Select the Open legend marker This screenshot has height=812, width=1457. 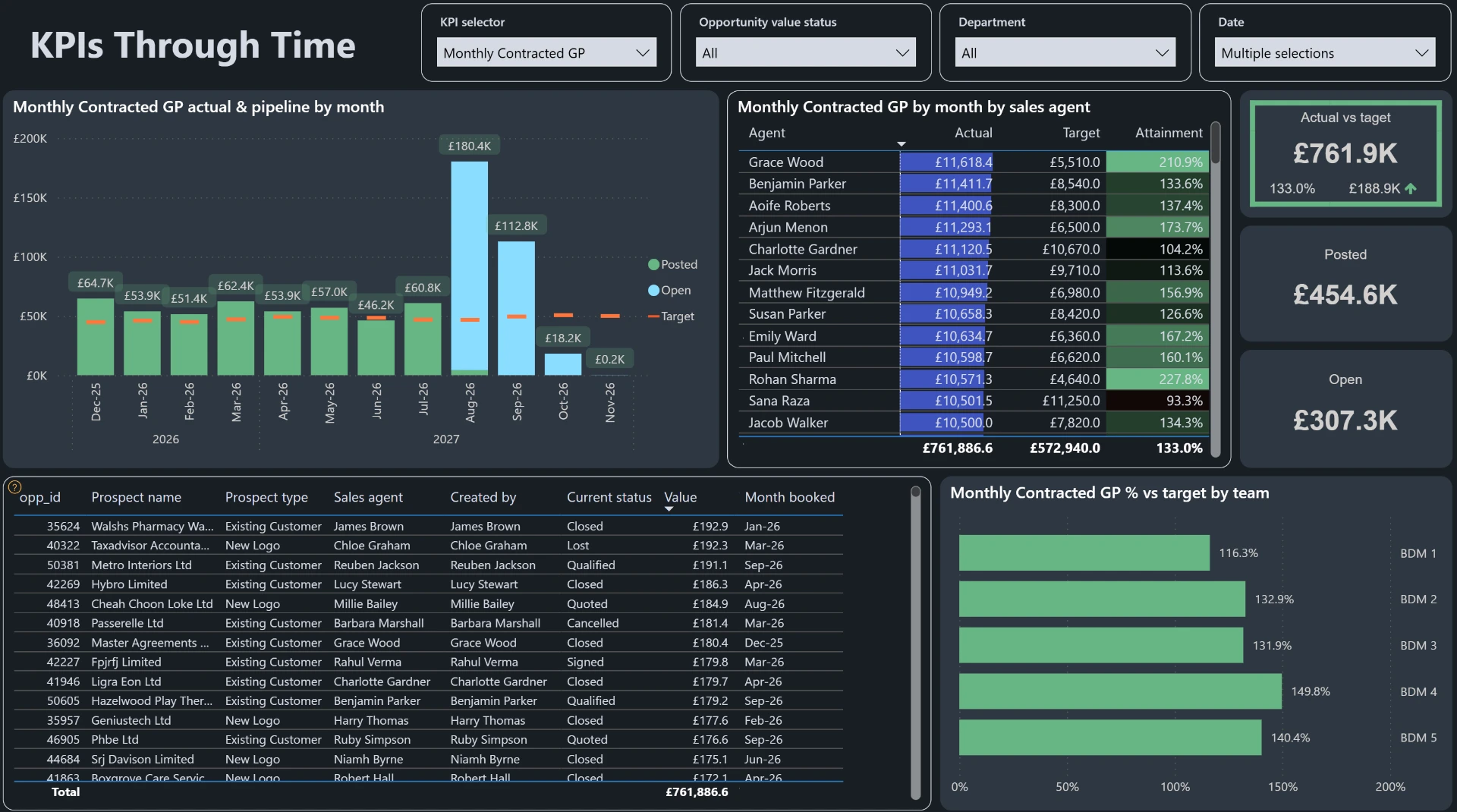click(653, 291)
